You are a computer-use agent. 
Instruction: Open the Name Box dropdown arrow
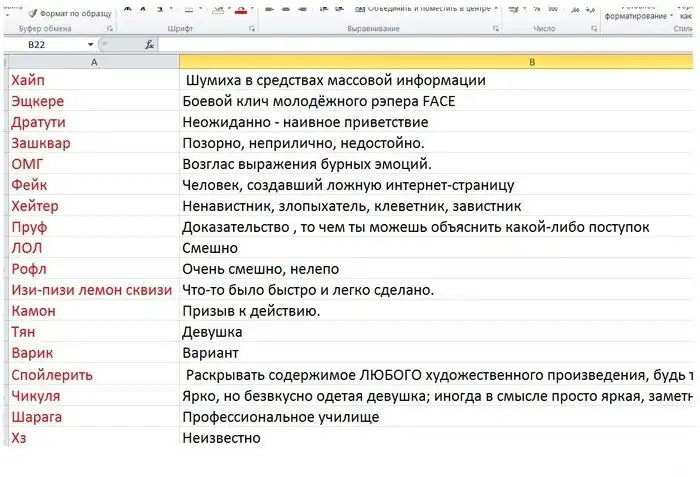[x=91, y=45]
